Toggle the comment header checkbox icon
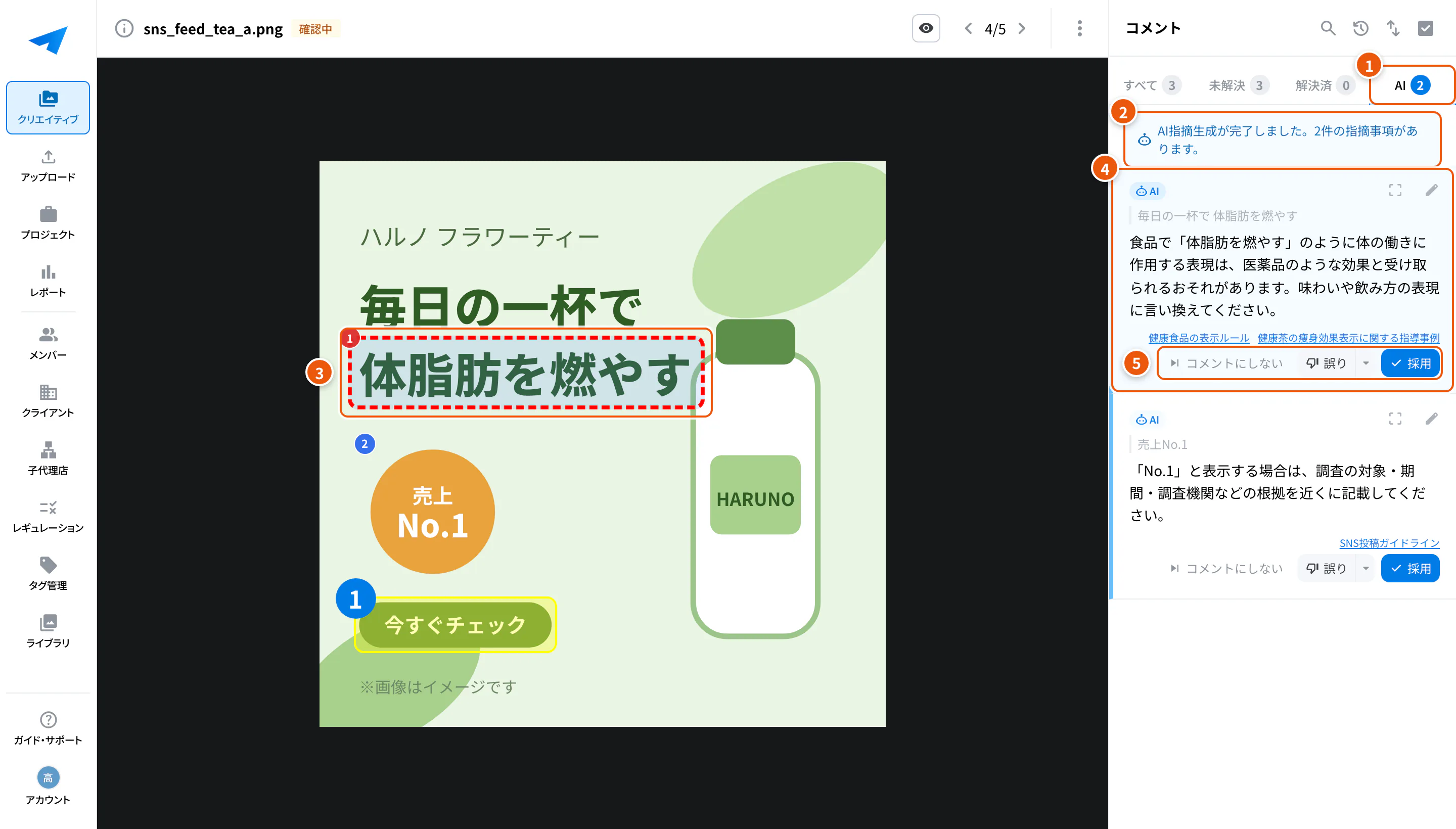Image resolution: width=1456 pixels, height=829 pixels. point(1425,28)
